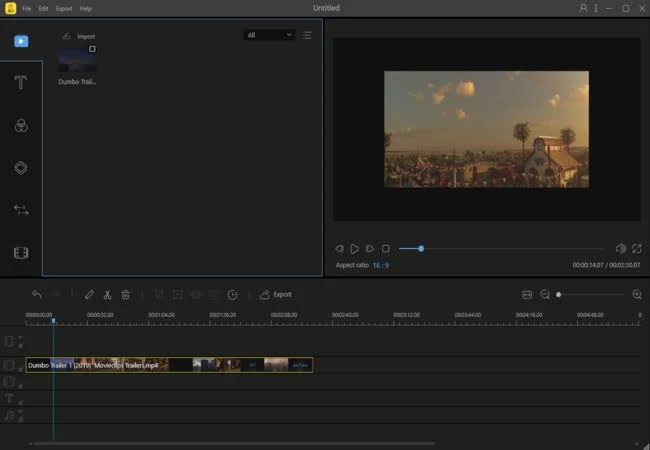650x450 pixels.
Task: Open the Text panel icon in sidebar
Action: 21,82
